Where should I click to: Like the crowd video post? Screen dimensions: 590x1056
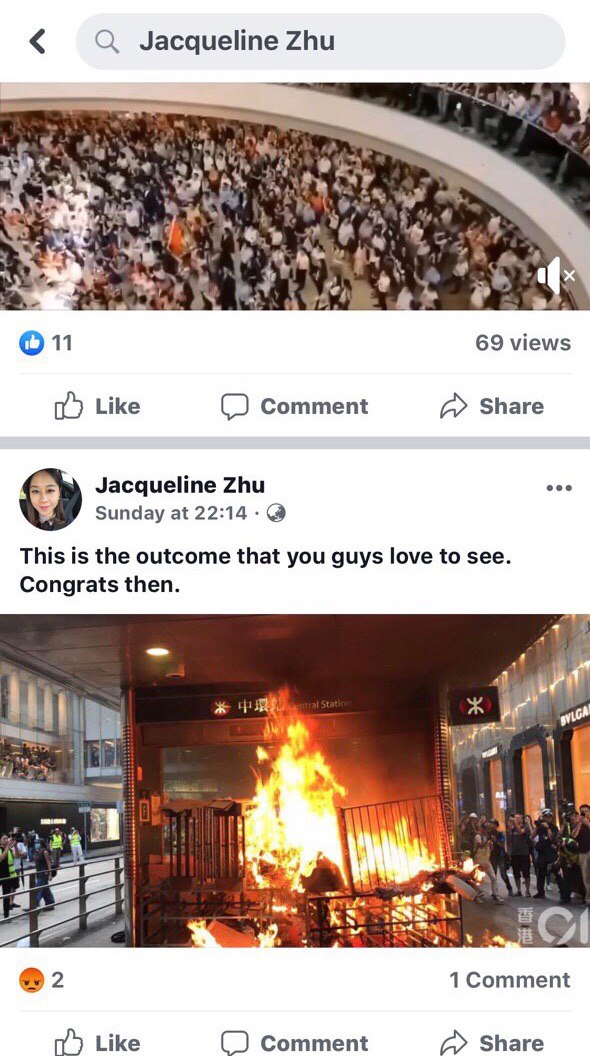pos(98,406)
